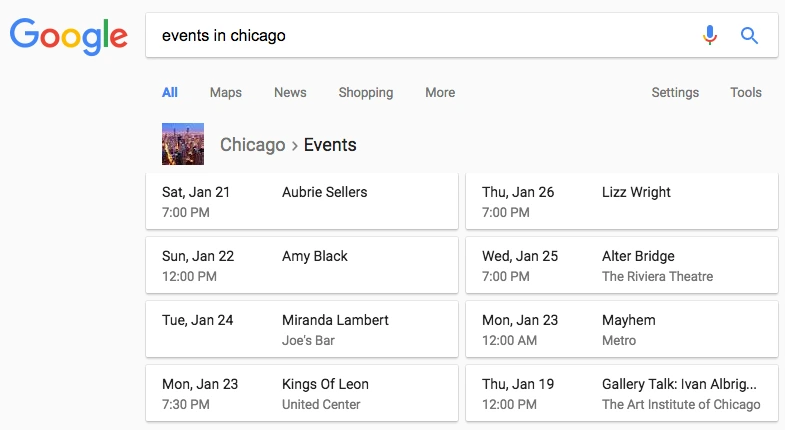The height and width of the screenshot is (430, 785).
Task: Open Kings Of Leon at United Center
Action: tap(302, 394)
